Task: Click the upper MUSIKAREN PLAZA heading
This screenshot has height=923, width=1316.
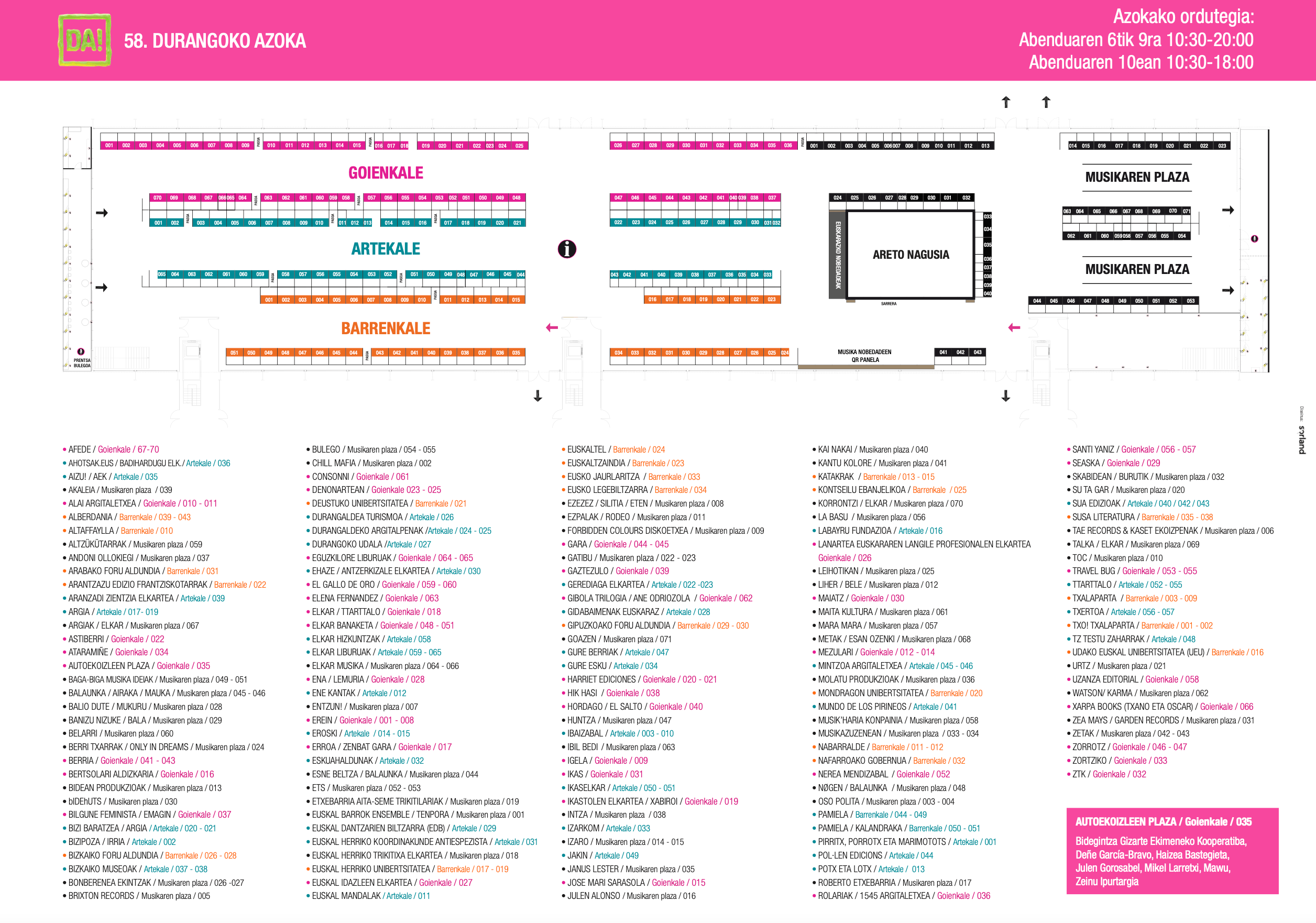Action: coord(1137,177)
